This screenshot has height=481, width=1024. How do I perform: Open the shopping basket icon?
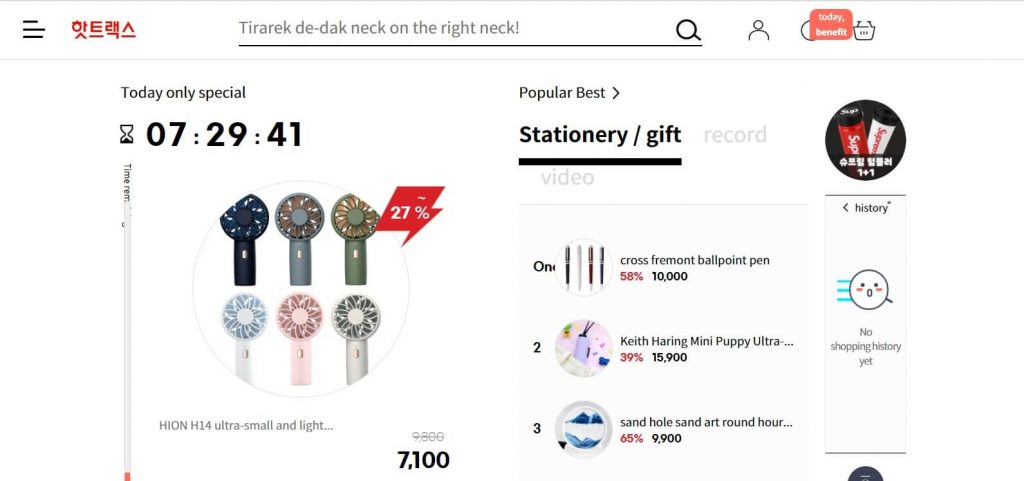pos(864,30)
